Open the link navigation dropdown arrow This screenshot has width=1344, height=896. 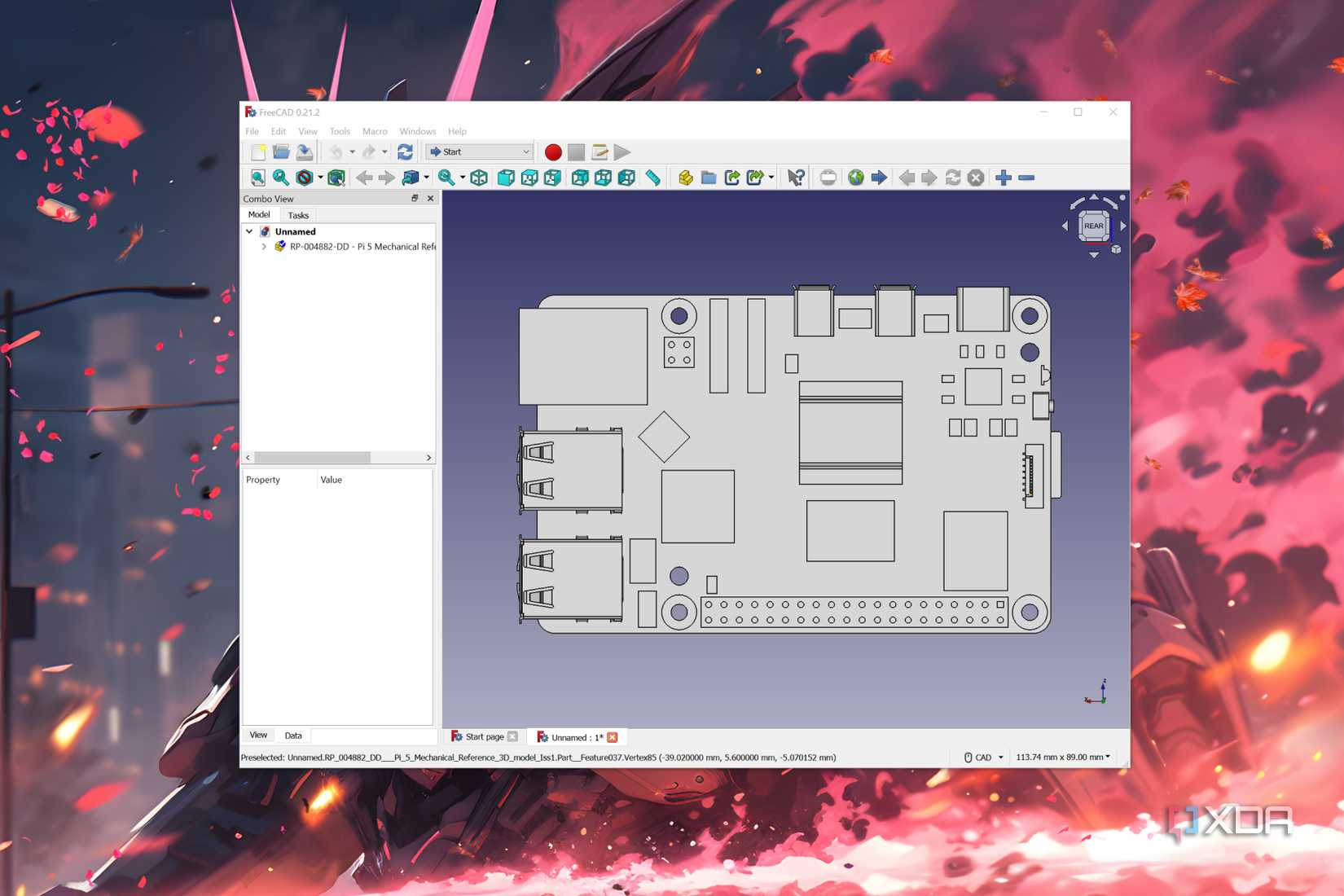426,178
